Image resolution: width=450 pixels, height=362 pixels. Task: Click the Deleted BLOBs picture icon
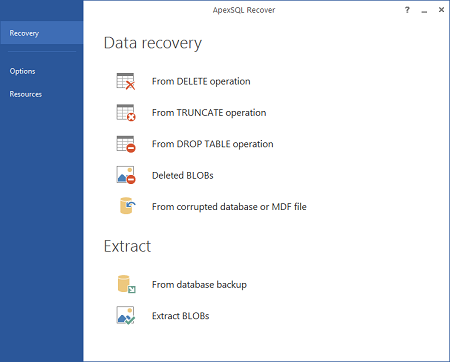126,175
